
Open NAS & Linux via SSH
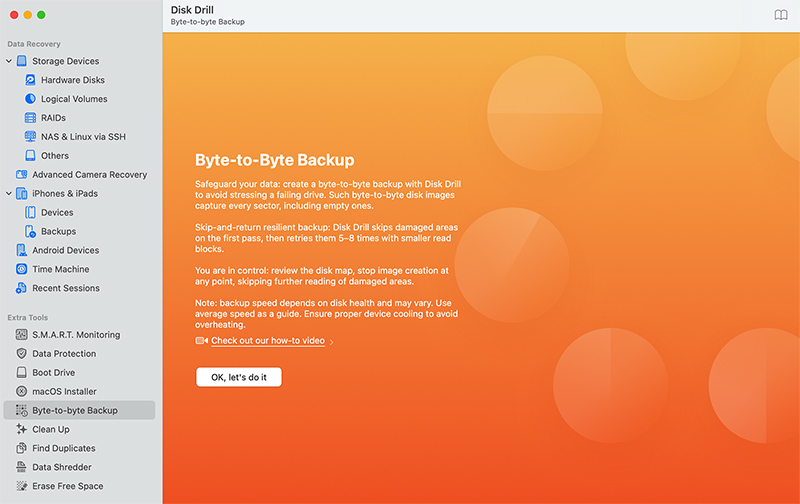click(82, 137)
